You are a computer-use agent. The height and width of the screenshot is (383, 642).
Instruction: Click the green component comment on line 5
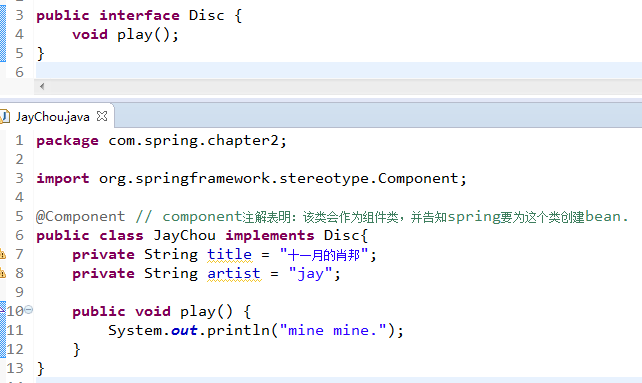coord(382,216)
